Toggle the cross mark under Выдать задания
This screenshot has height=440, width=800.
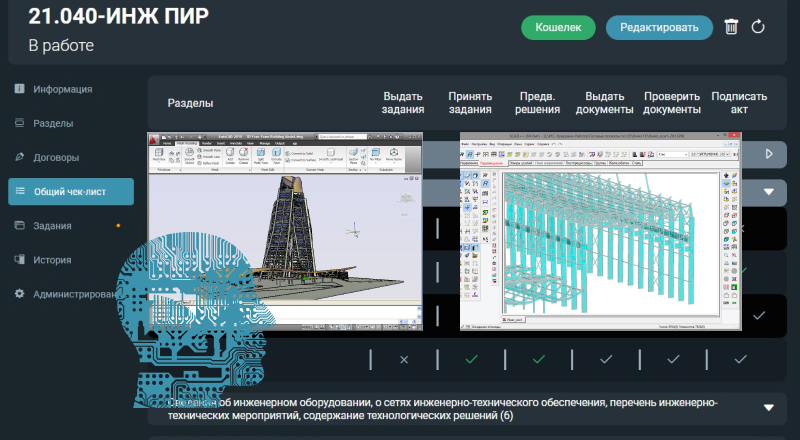[x=404, y=359]
